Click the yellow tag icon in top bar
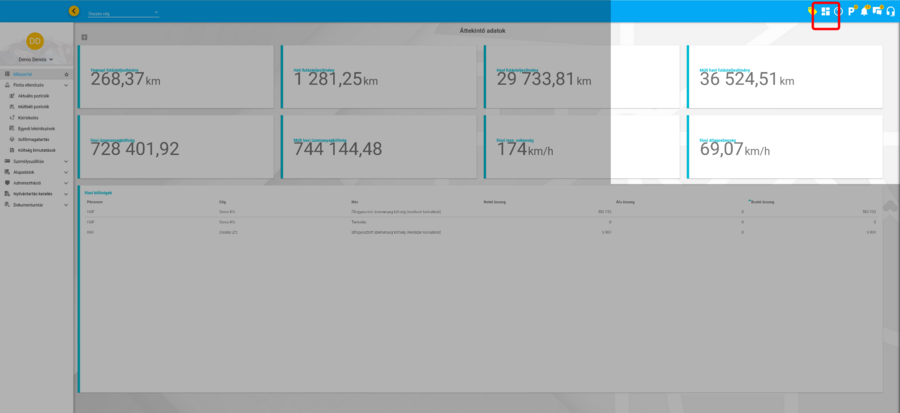Screen dimensions: 900x413 [x=811, y=11]
